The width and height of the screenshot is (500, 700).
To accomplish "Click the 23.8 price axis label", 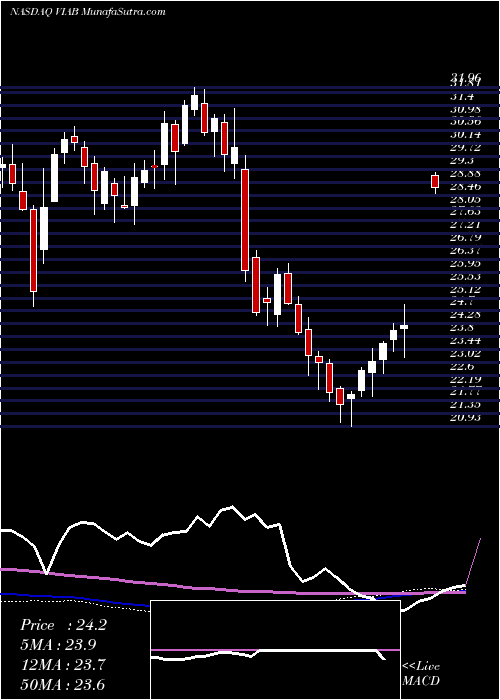I will click(463, 328).
